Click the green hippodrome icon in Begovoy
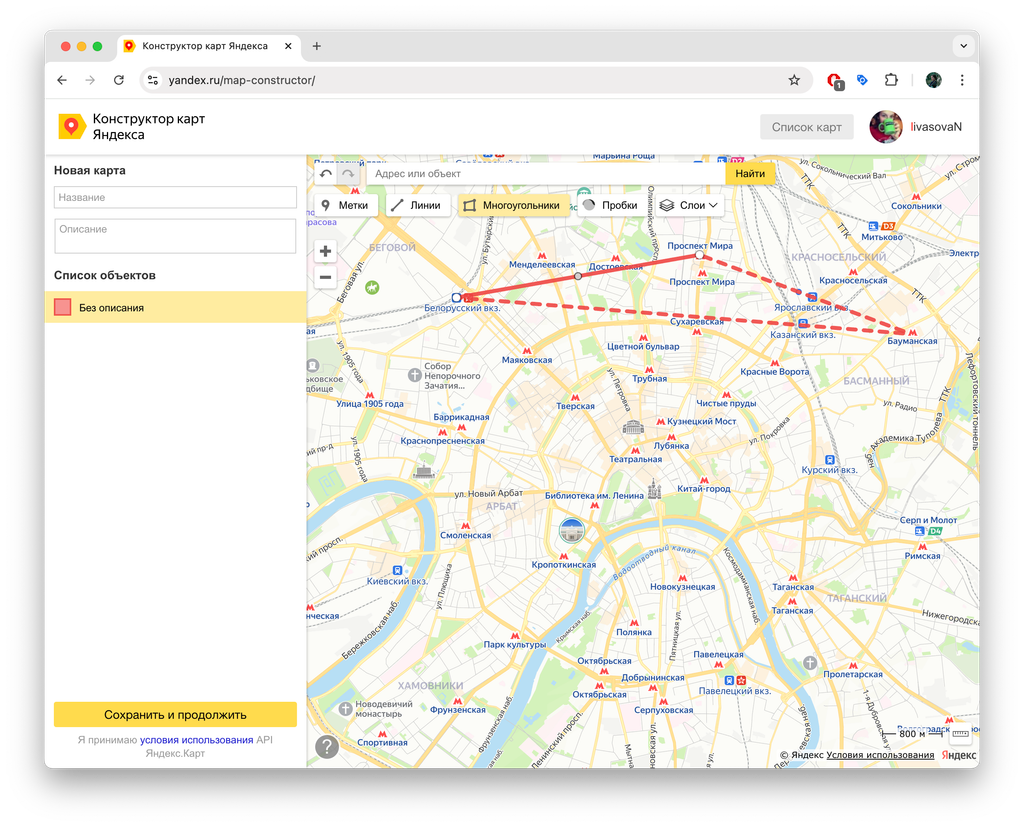This screenshot has height=827, width=1024. (x=372, y=287)
